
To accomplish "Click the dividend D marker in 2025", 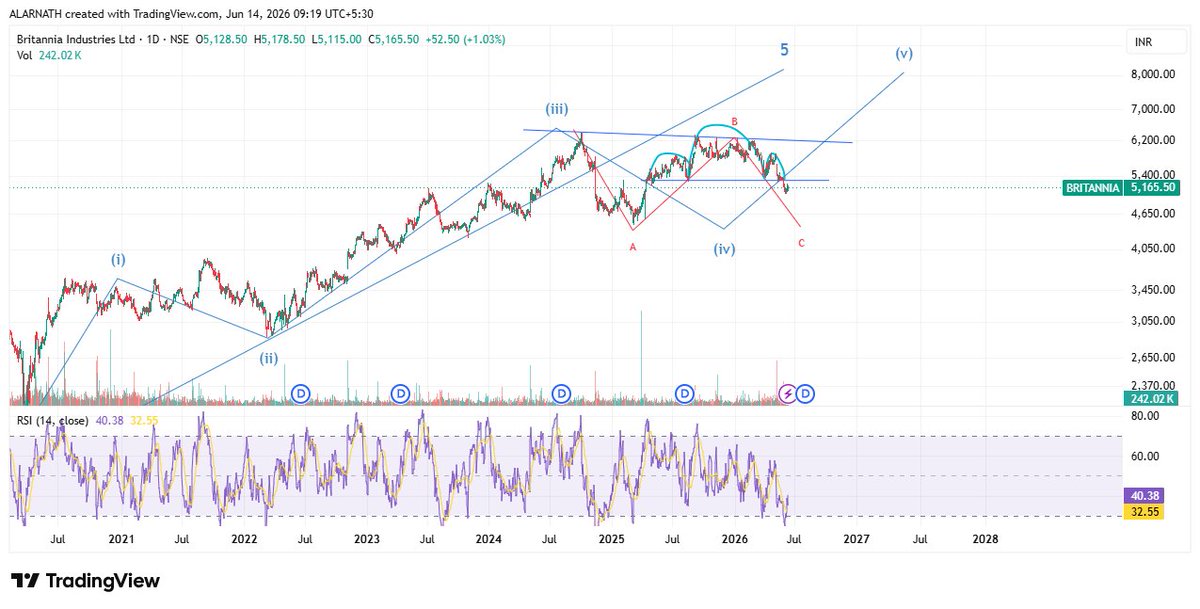I will [685, 393].
